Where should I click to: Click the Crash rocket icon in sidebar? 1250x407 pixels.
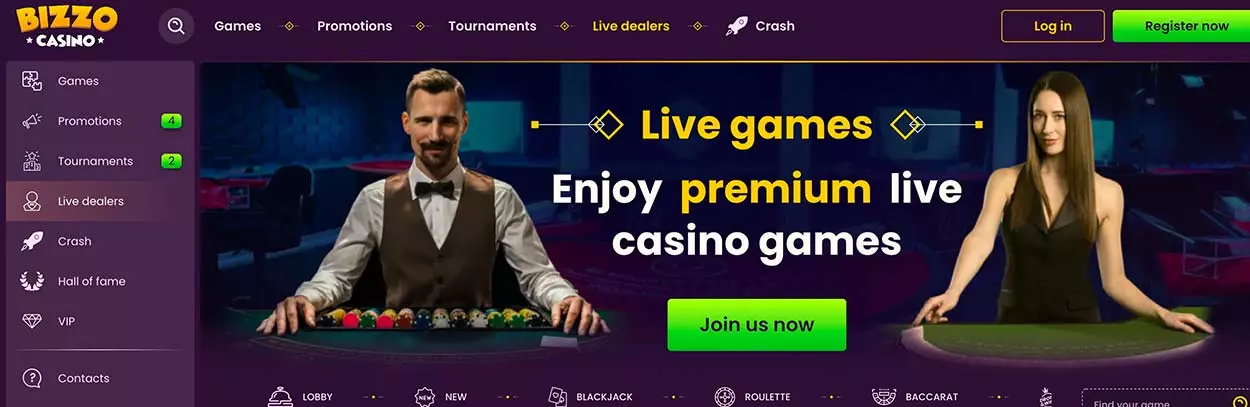(x=32, y=241)
